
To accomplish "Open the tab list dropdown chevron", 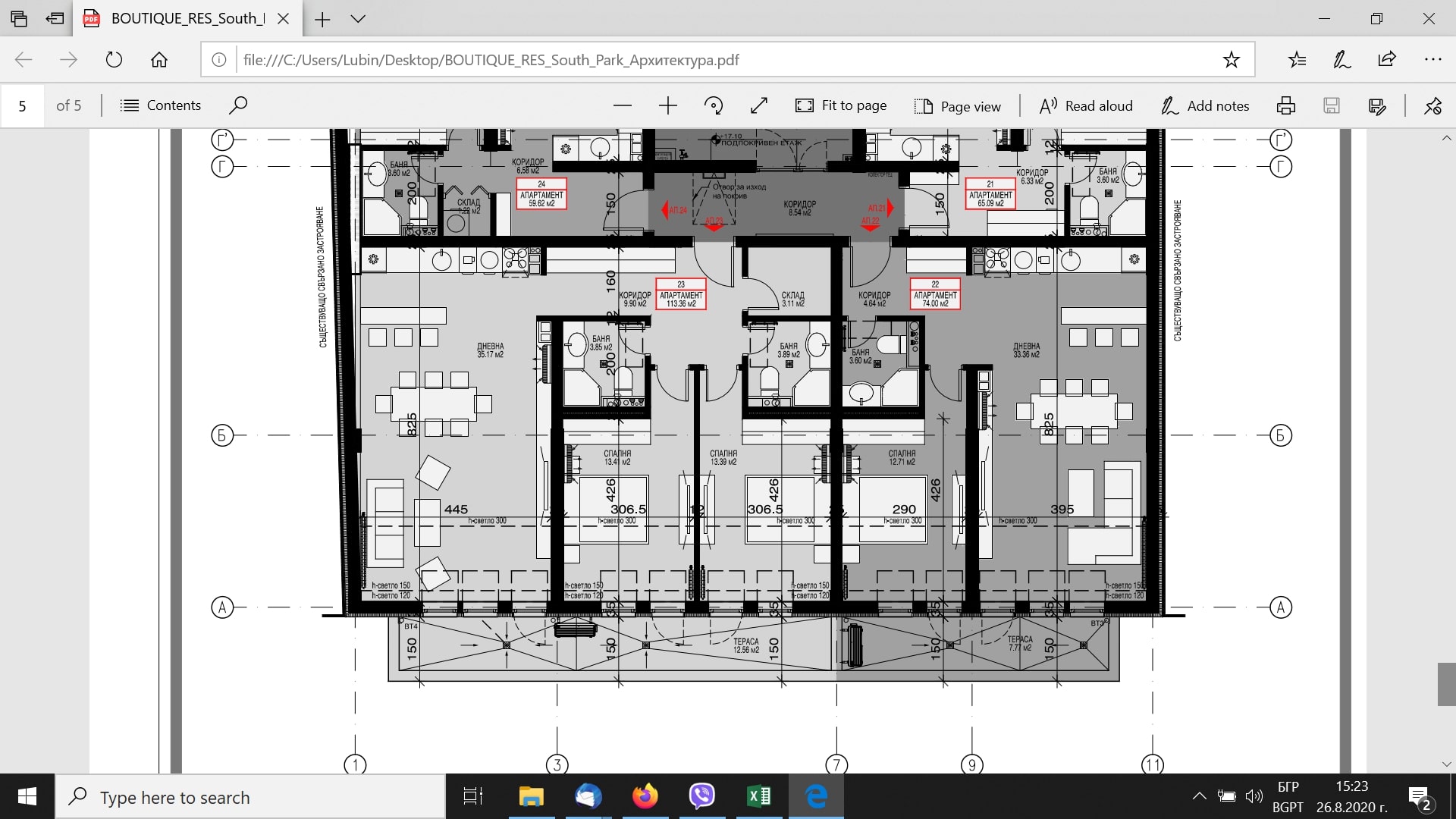I will click(358, 19).
